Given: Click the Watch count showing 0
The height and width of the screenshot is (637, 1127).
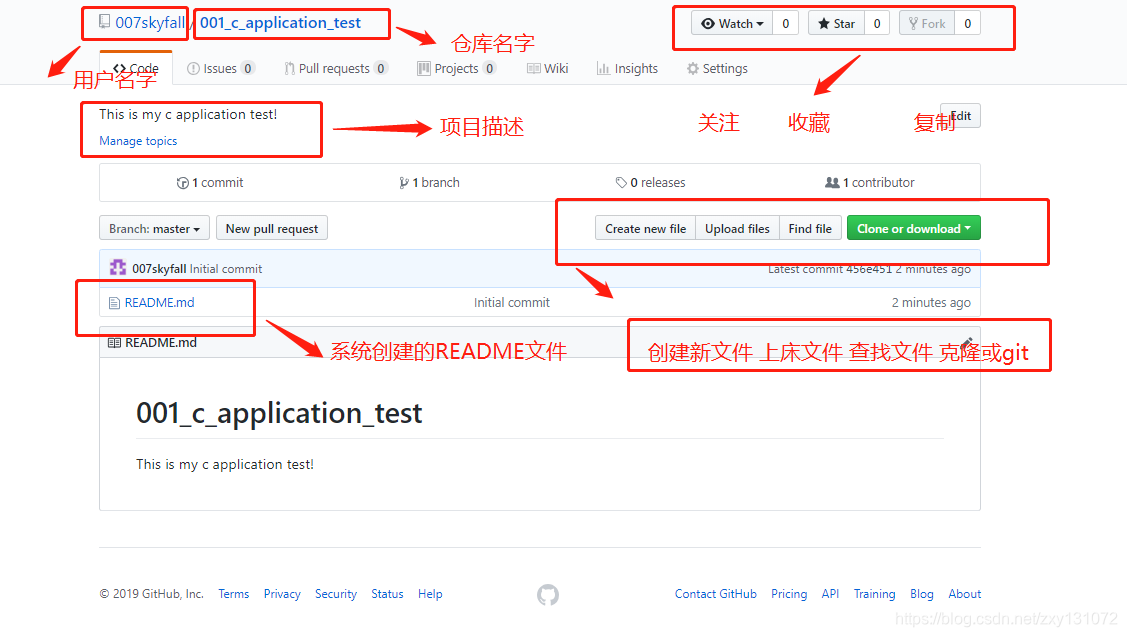Looking at the screenshot, I should tap(786, 24).
